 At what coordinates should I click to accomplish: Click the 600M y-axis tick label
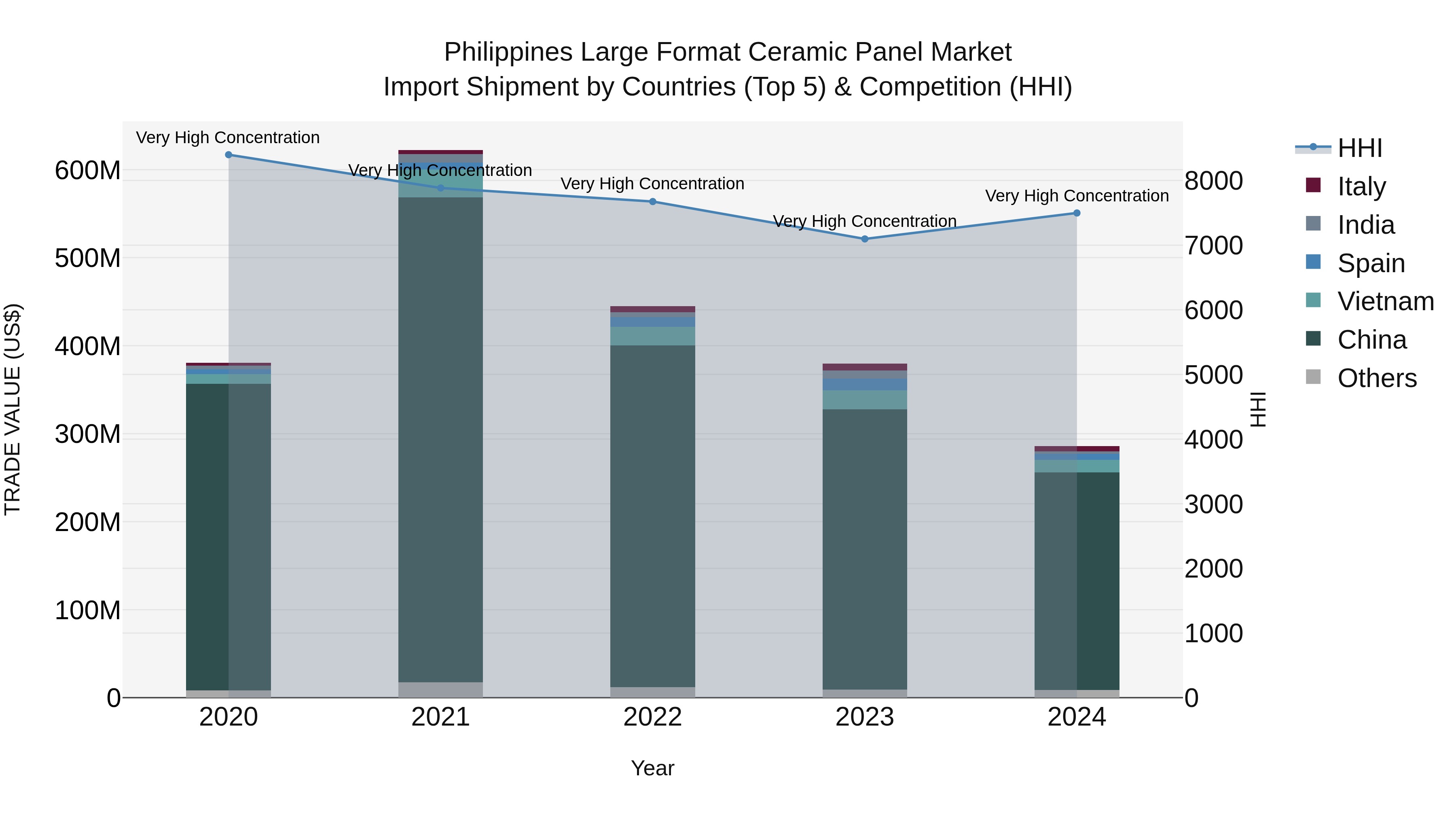88,170
